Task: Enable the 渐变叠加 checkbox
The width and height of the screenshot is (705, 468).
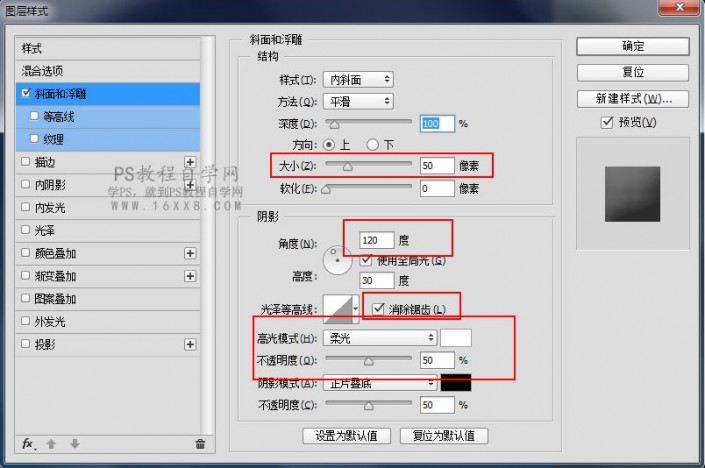Action: [26, 275]
